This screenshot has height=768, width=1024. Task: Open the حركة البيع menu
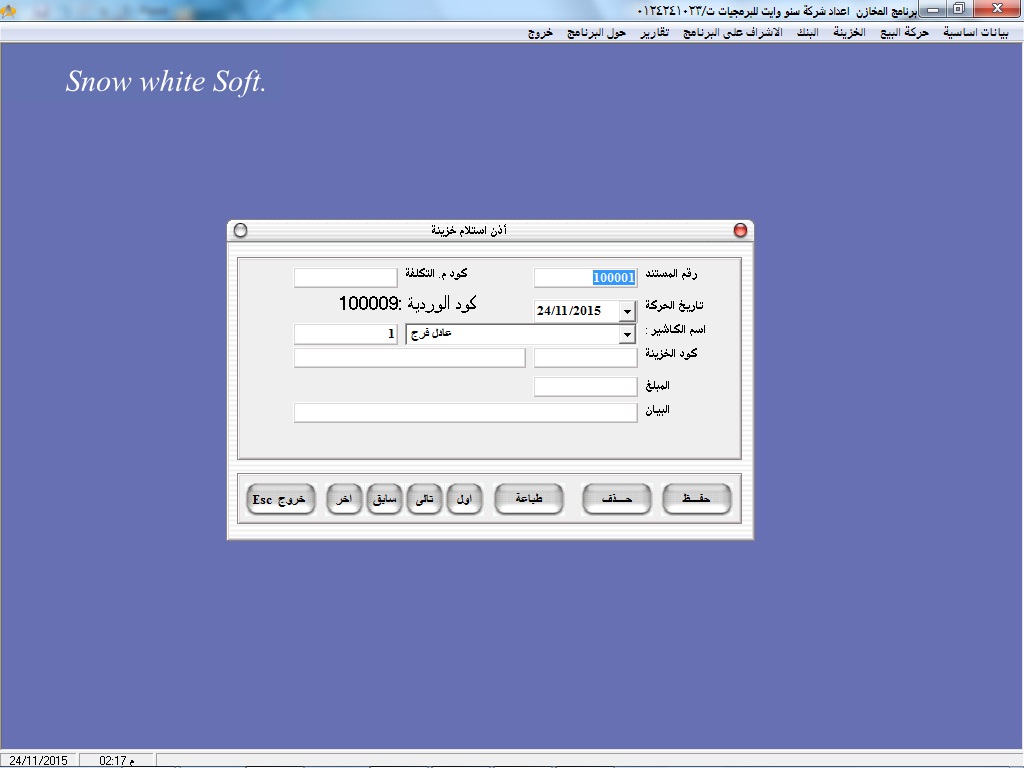[904, 32]
